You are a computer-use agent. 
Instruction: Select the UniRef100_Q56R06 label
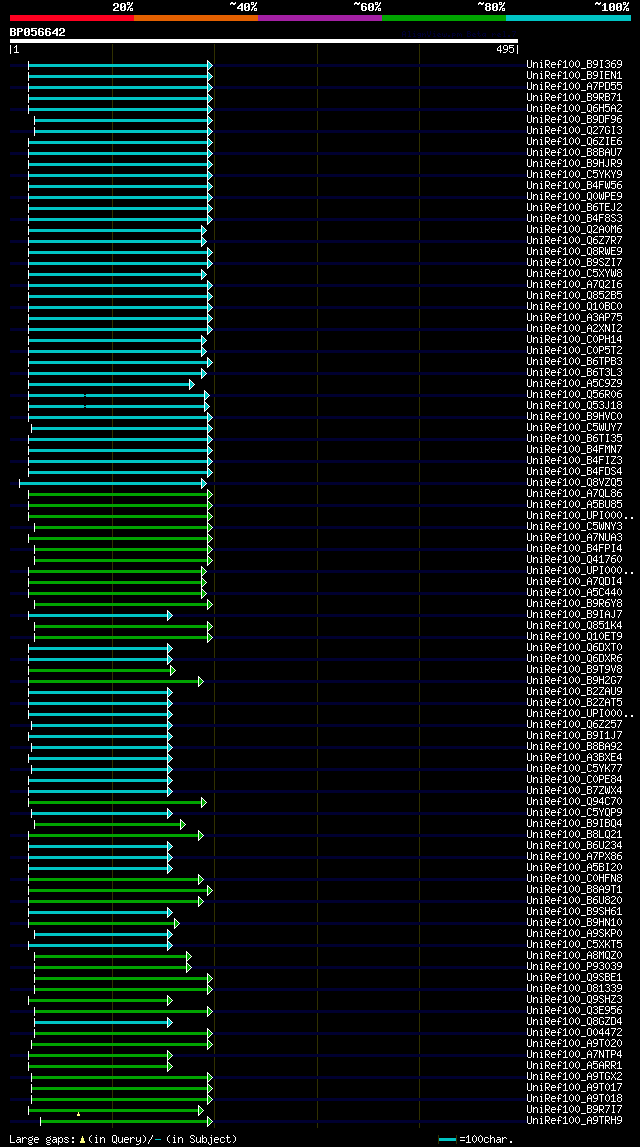574,394
